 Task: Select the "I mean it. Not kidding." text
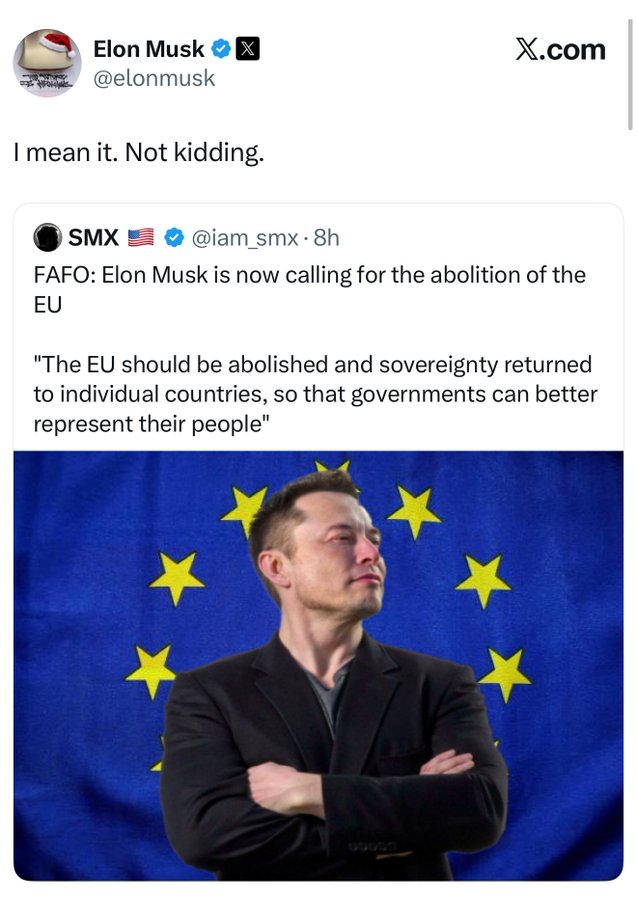pos(138,153)
